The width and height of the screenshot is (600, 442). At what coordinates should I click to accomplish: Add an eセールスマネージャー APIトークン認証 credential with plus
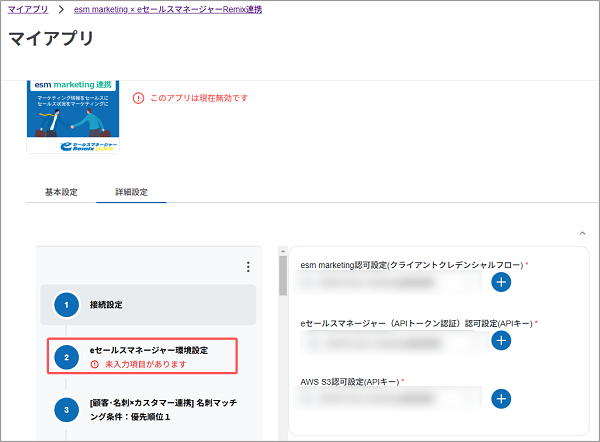tap(502, 340)
